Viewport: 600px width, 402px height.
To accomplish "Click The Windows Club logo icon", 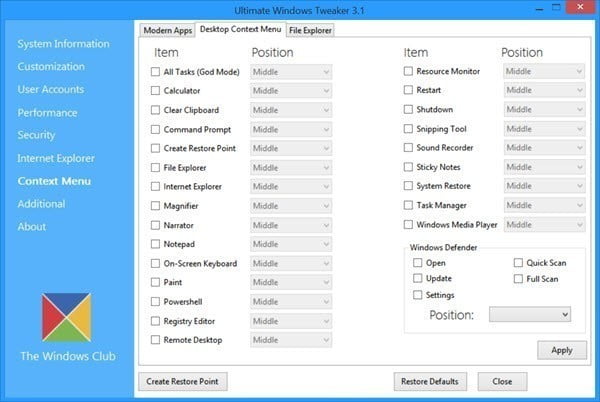I will coord(68,318).
